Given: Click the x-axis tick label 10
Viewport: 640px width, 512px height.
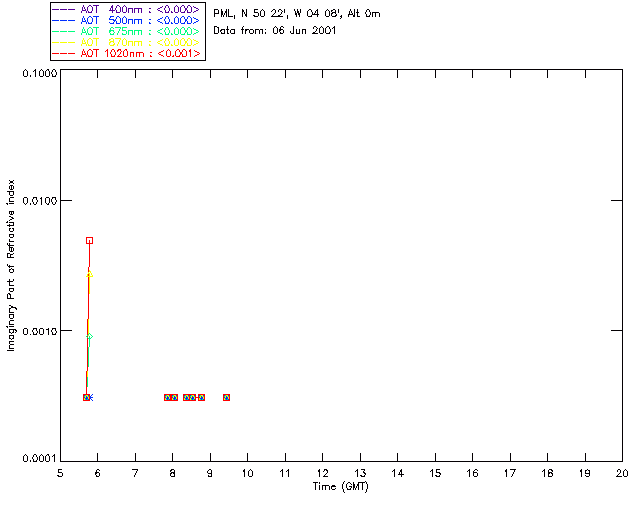Looking at the screenshot, I should (x=247, y=473).
